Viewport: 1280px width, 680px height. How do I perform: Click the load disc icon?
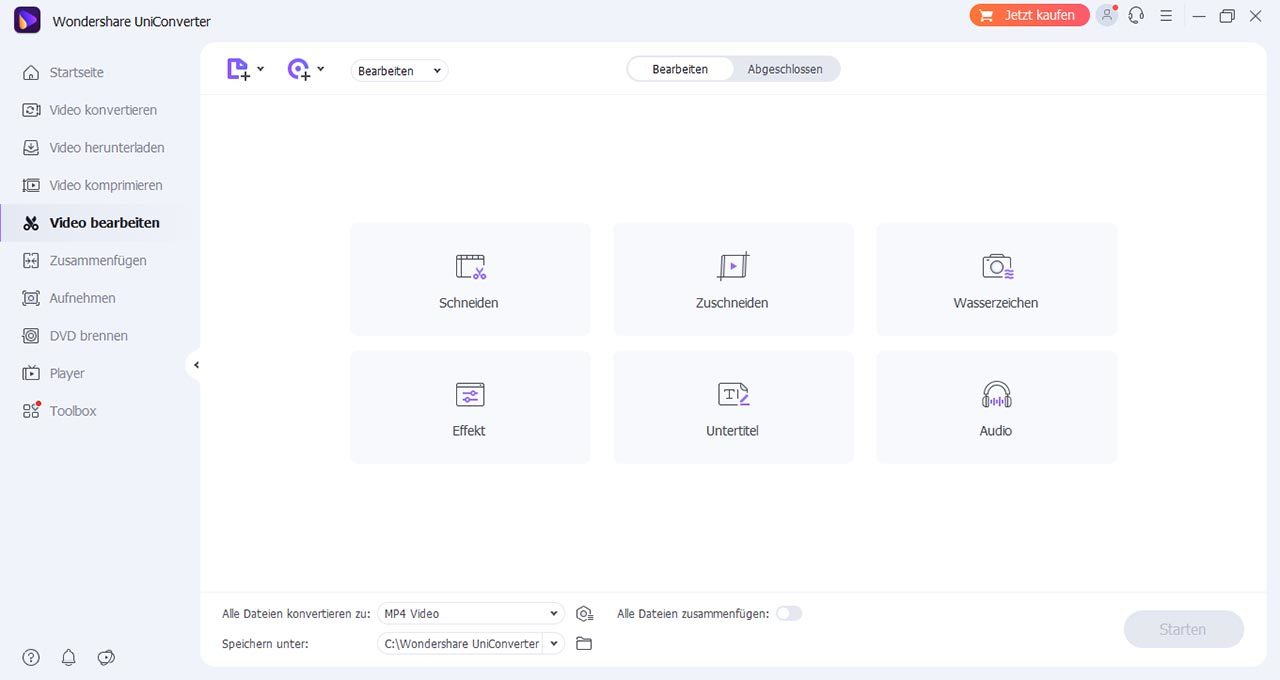point(298,69)
